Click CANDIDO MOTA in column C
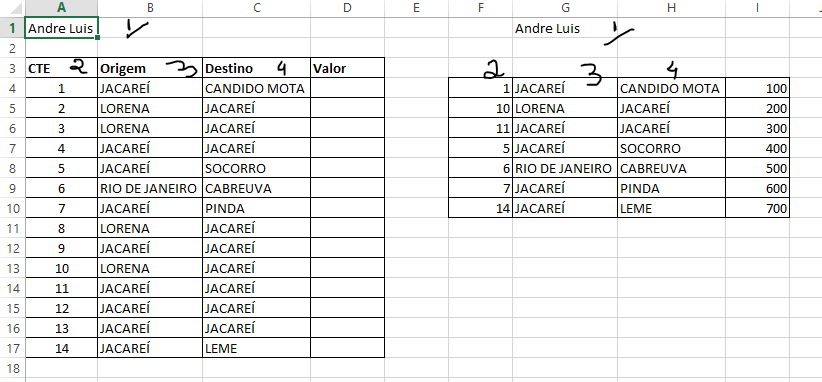The image size is (822, 382). pyautogui.click(x=256, y=89)
